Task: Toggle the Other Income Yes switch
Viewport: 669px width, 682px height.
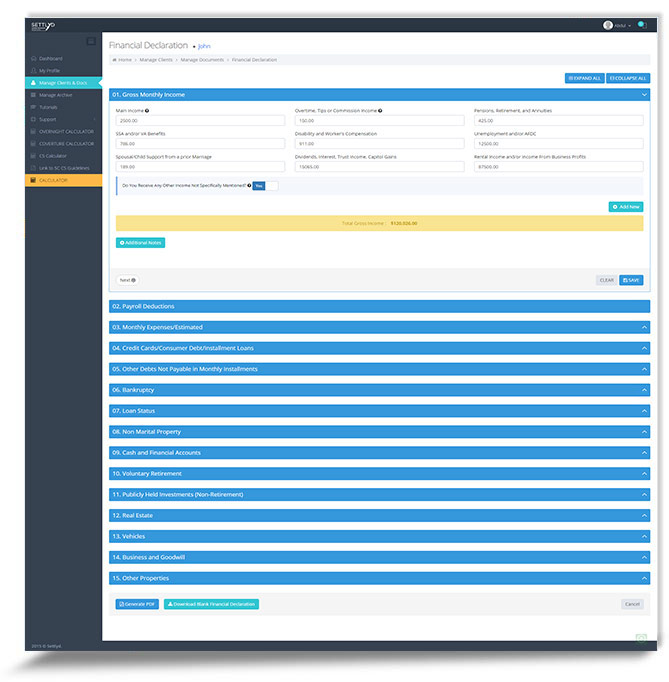Action: 265,185
